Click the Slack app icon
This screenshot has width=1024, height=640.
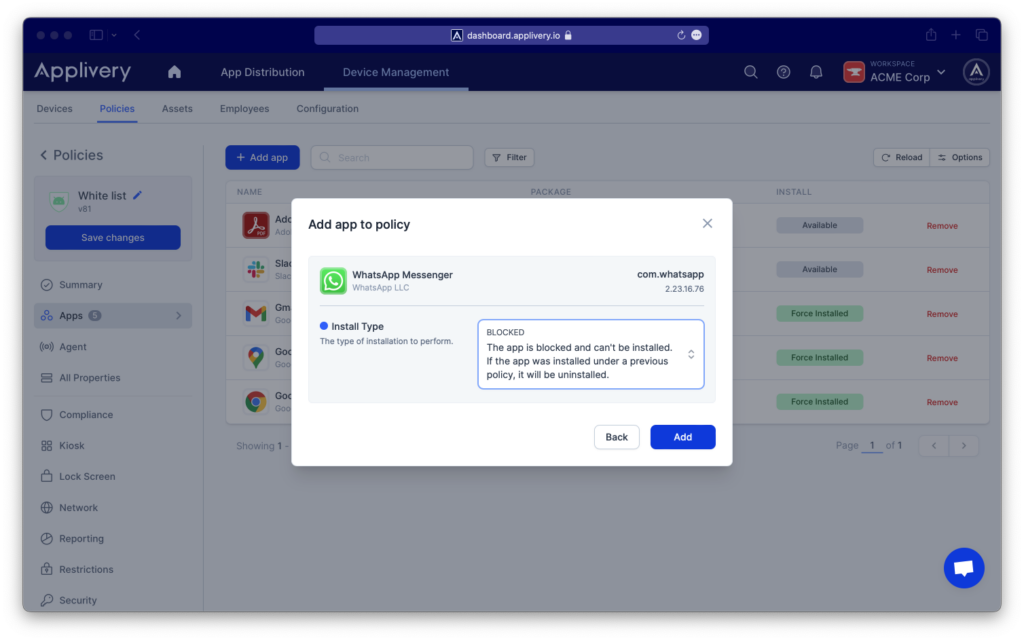tap(256, 269)
